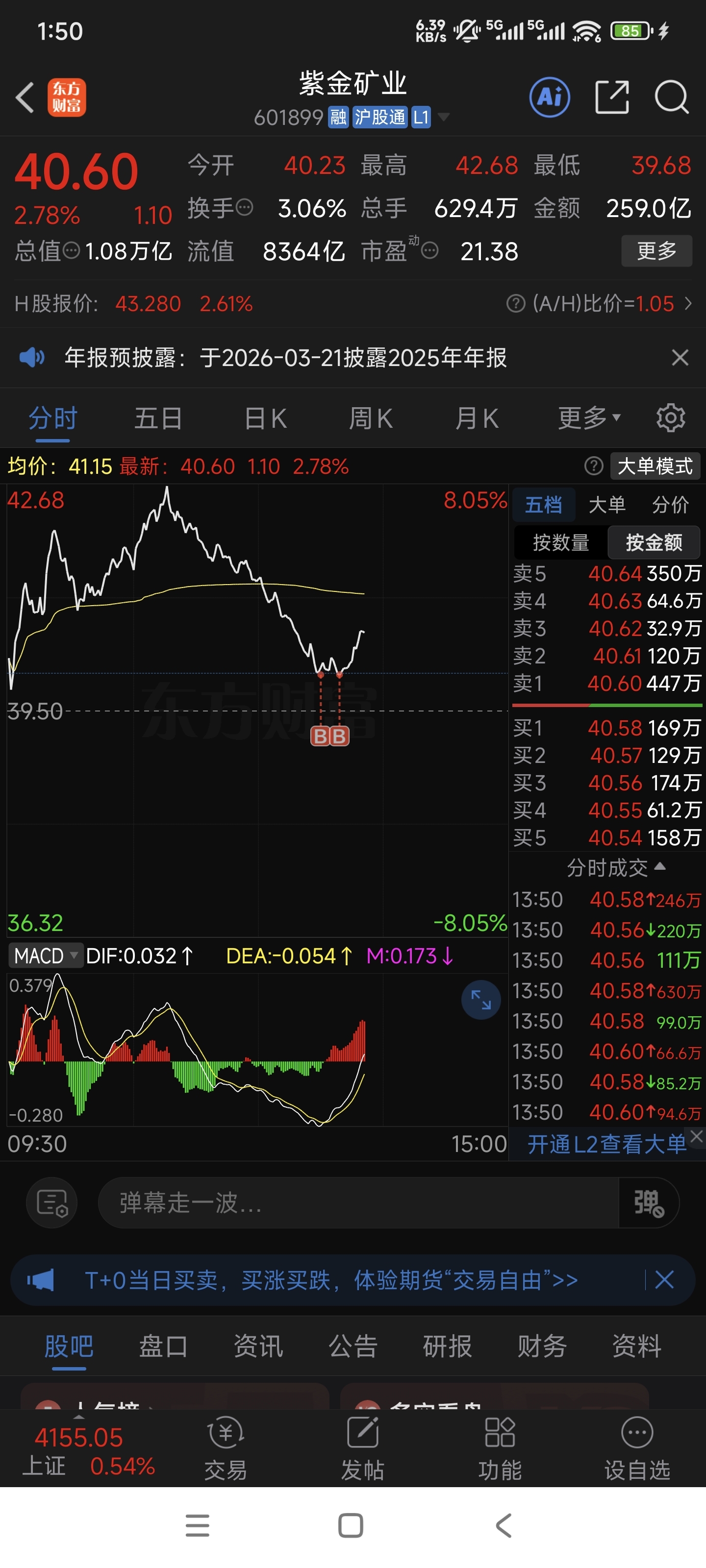
Task: Tap the BB trade markers on chart
Action: [329, 736]
